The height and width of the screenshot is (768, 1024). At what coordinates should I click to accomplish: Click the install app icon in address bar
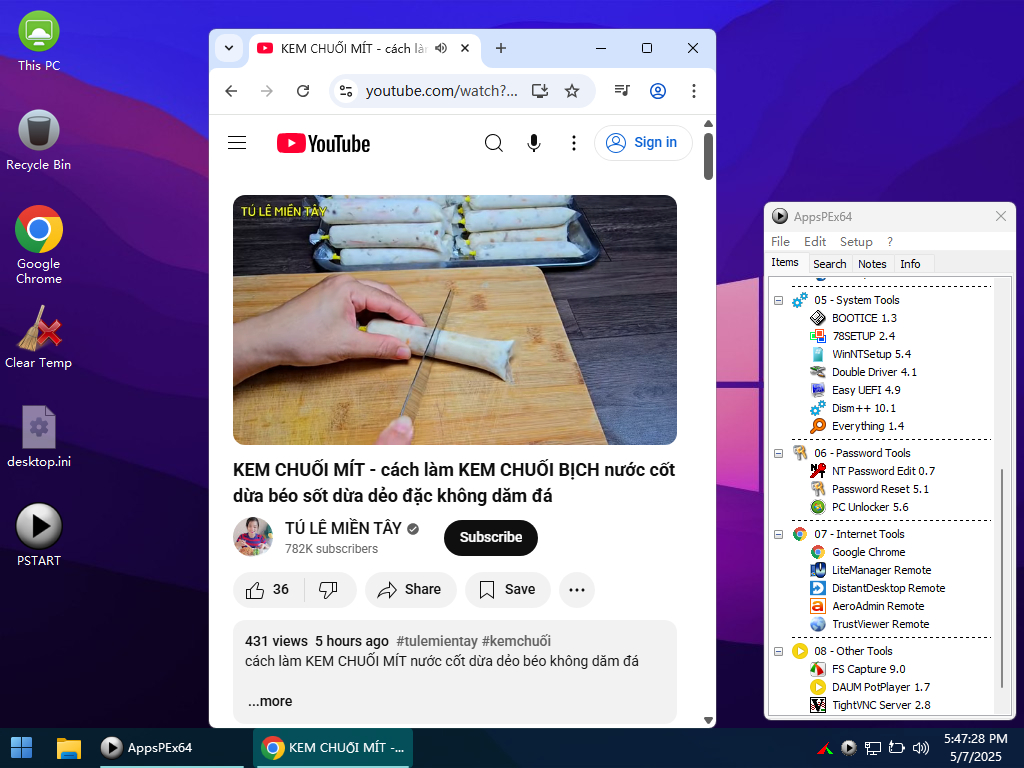click(539, 91)
